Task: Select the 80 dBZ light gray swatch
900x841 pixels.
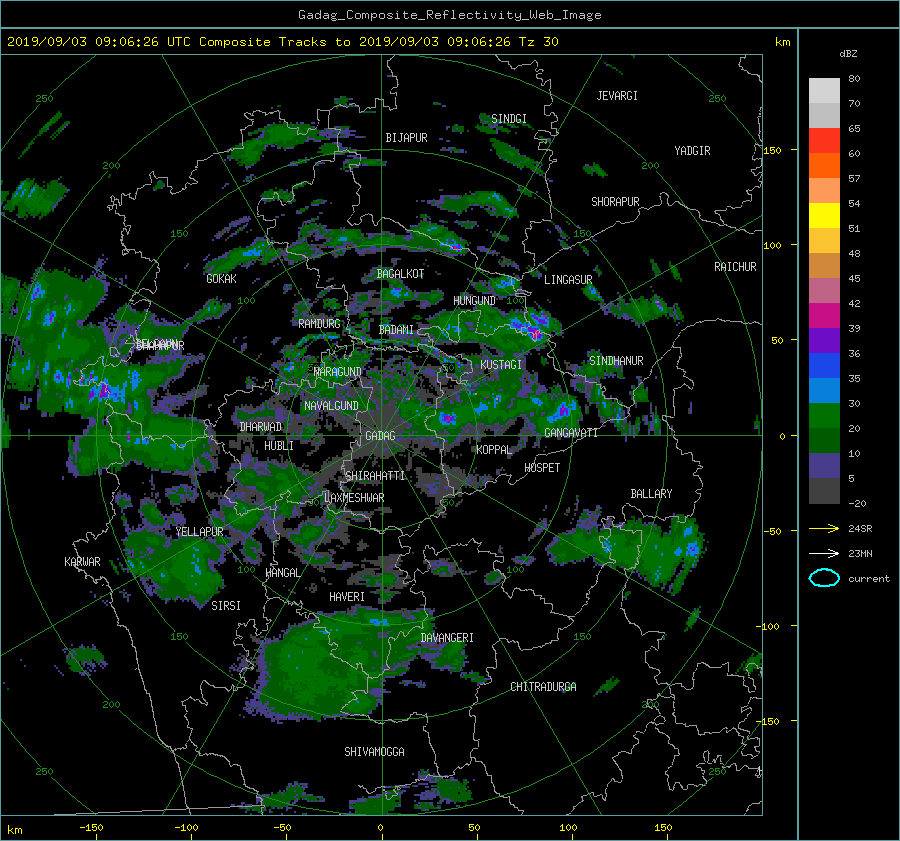Action: pos(824,90)
